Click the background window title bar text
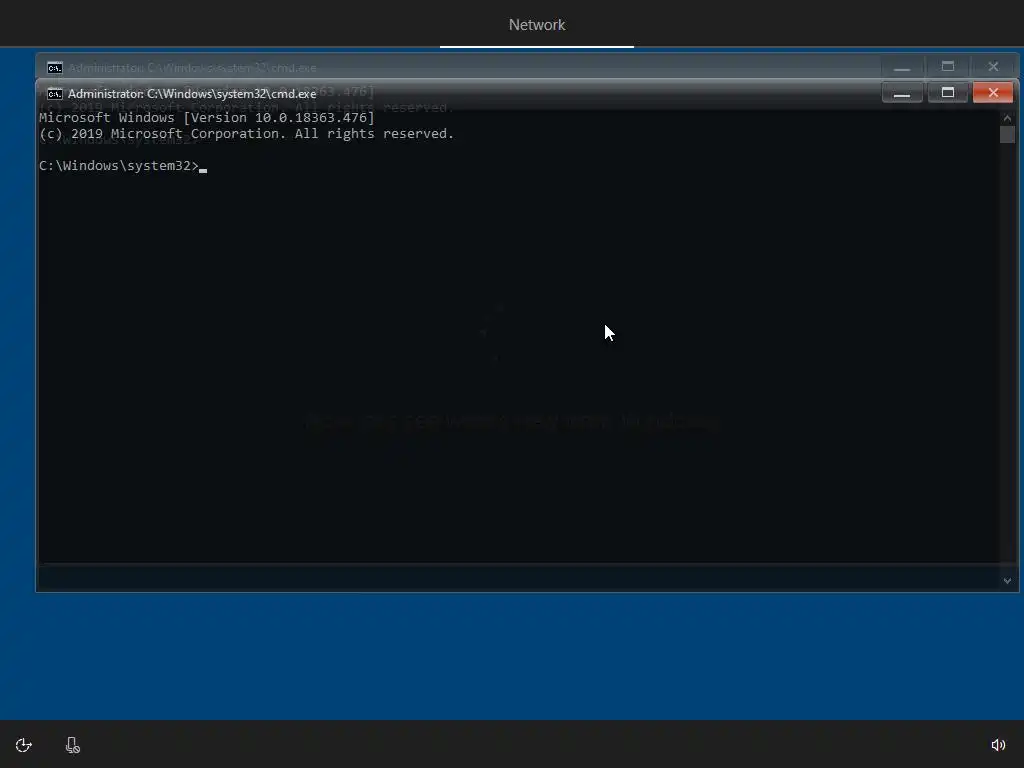The image size is (1024, 768). [x=192, y=68]
